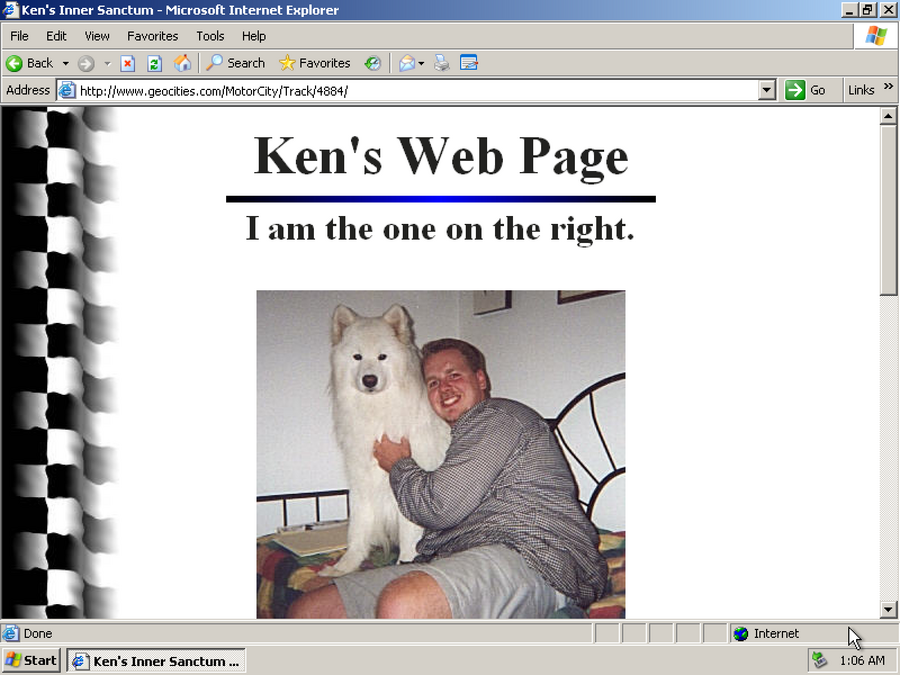Click the scrollbar down arrow

[x=888, y=610]
